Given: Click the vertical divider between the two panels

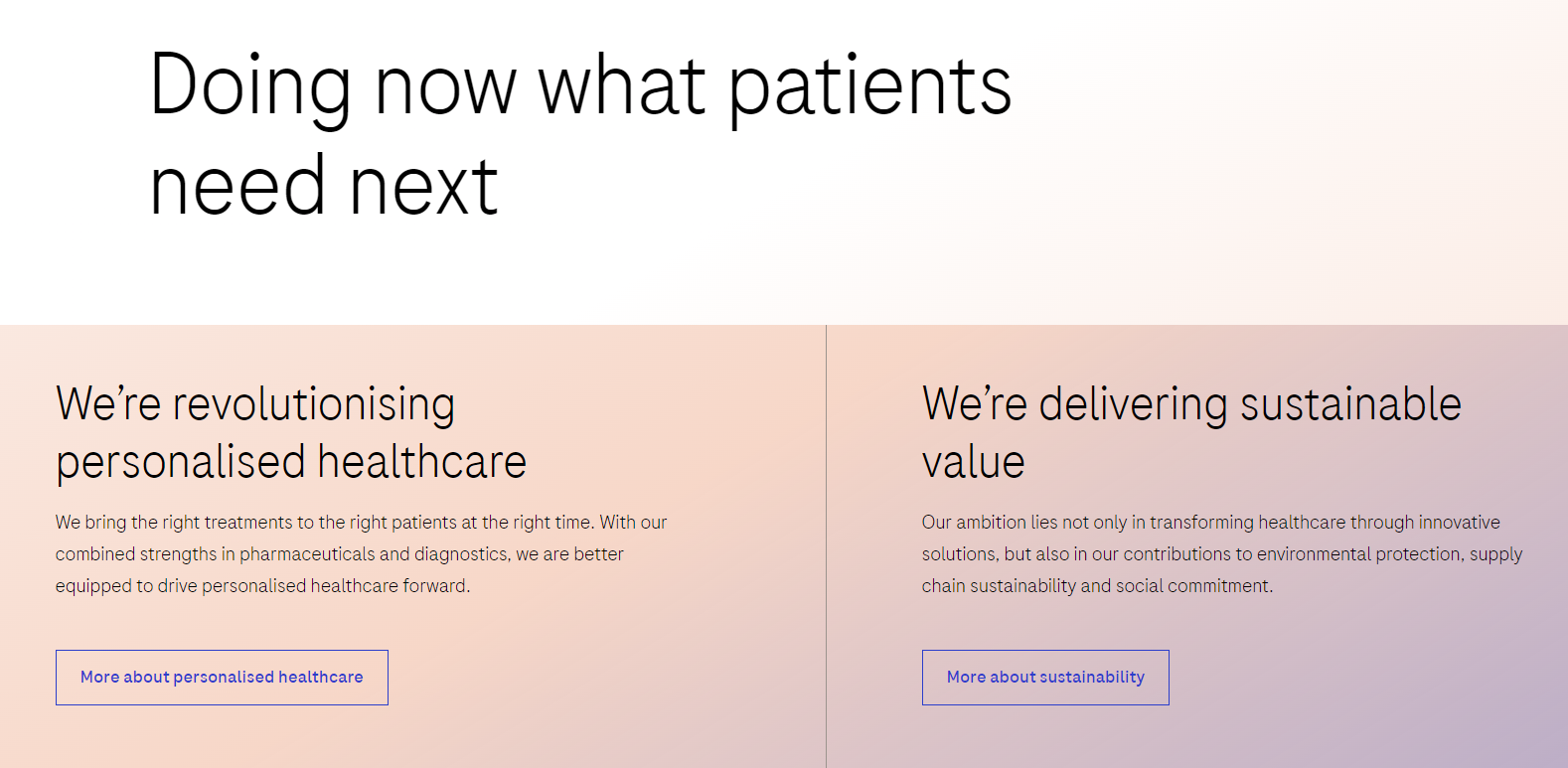Looking at the screenshot, I should [826, 546].
